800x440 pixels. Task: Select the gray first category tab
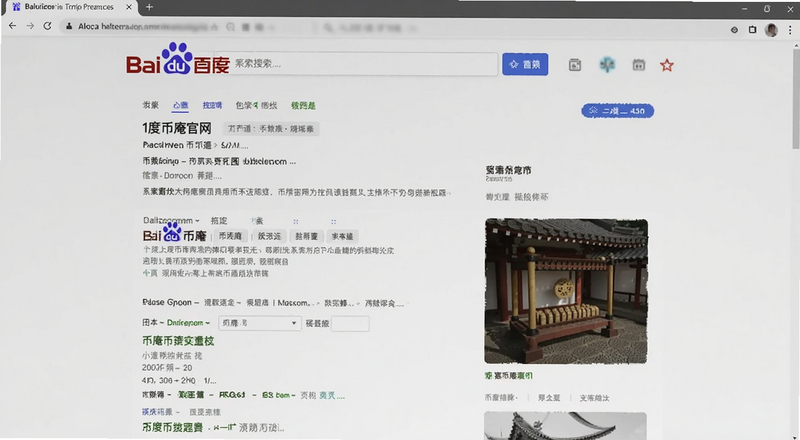[x=151, y=105]
